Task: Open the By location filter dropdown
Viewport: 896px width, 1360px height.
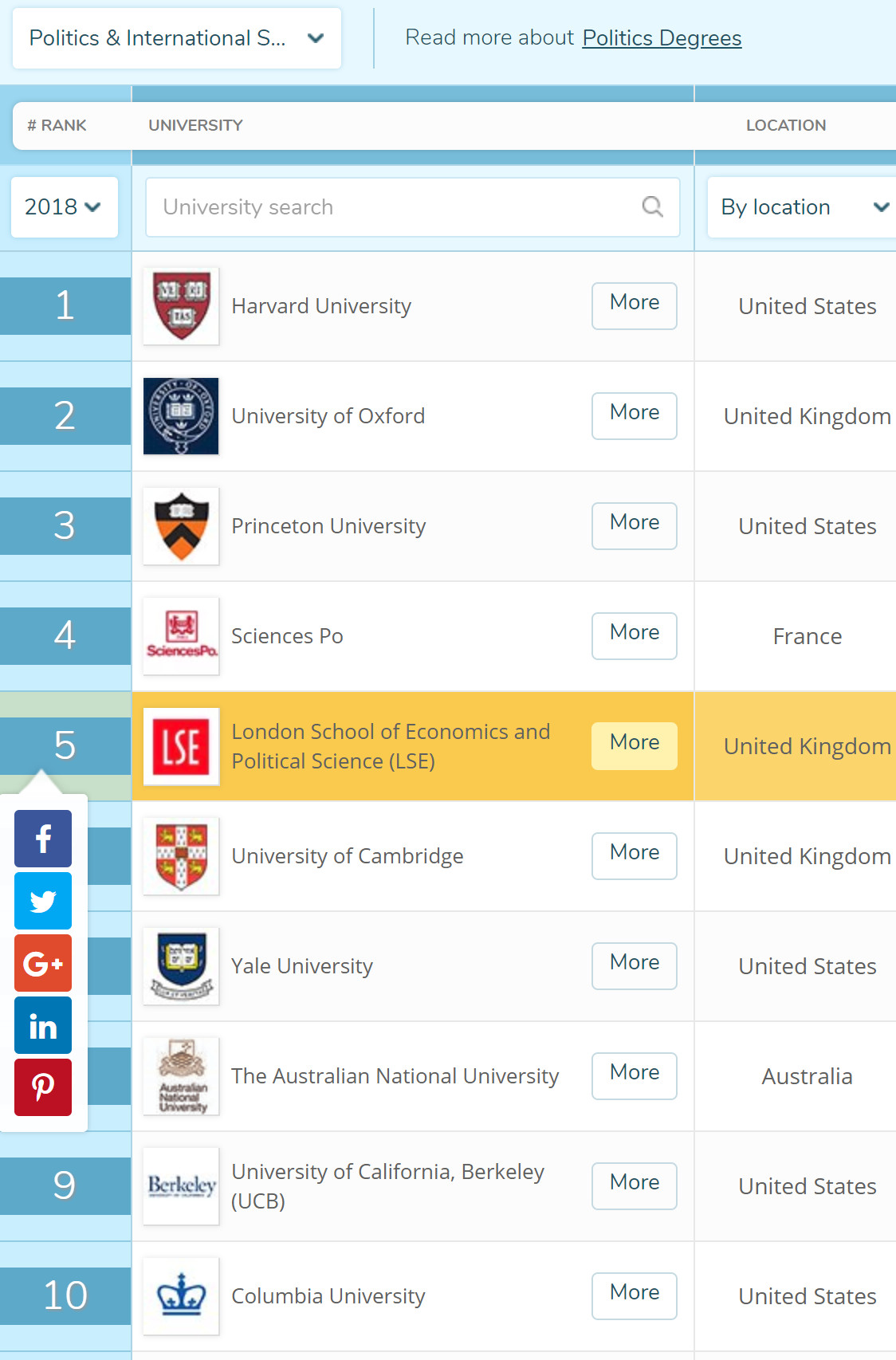Action: pyautogui.click(x=803, y=207)
